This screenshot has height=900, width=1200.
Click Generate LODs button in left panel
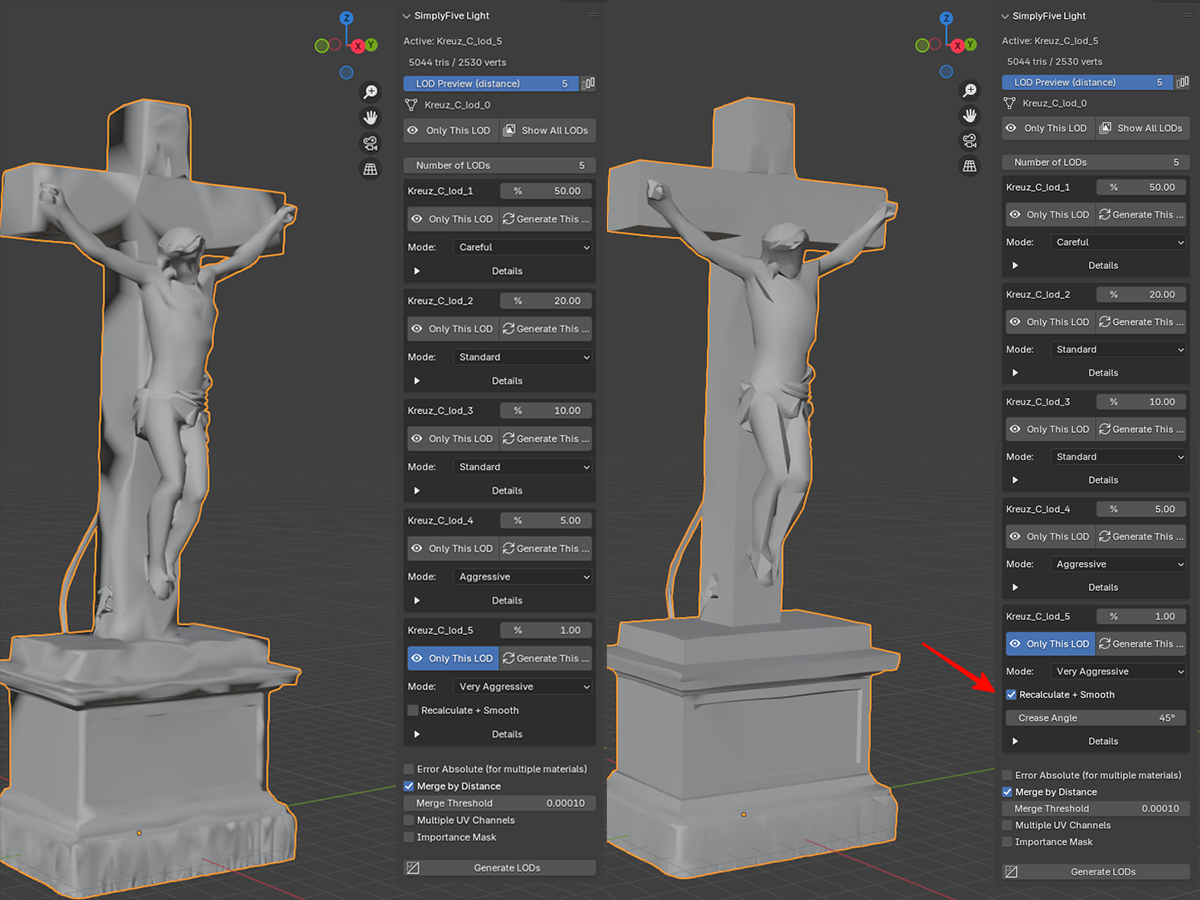pos(500,868)
